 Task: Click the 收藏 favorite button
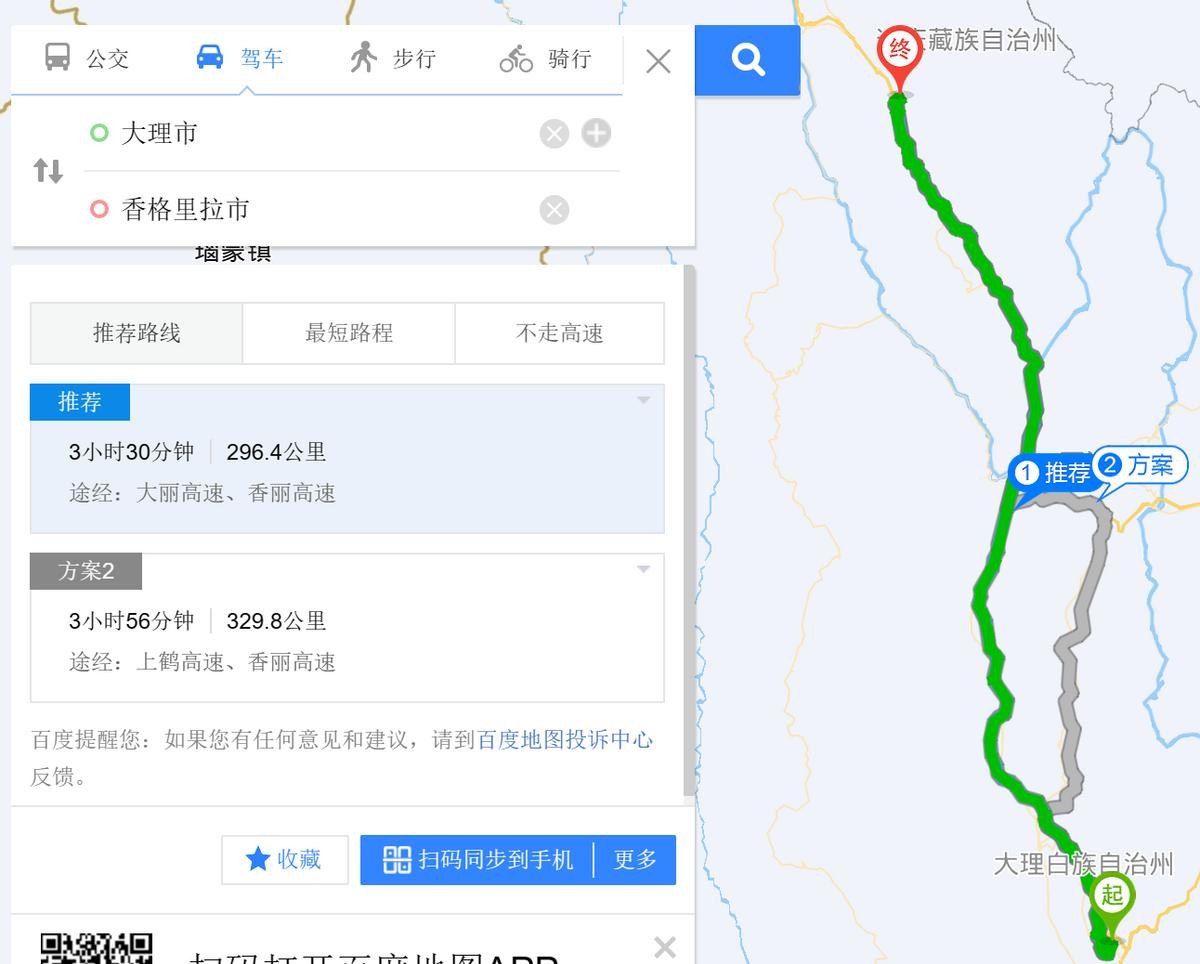[285, 860]
